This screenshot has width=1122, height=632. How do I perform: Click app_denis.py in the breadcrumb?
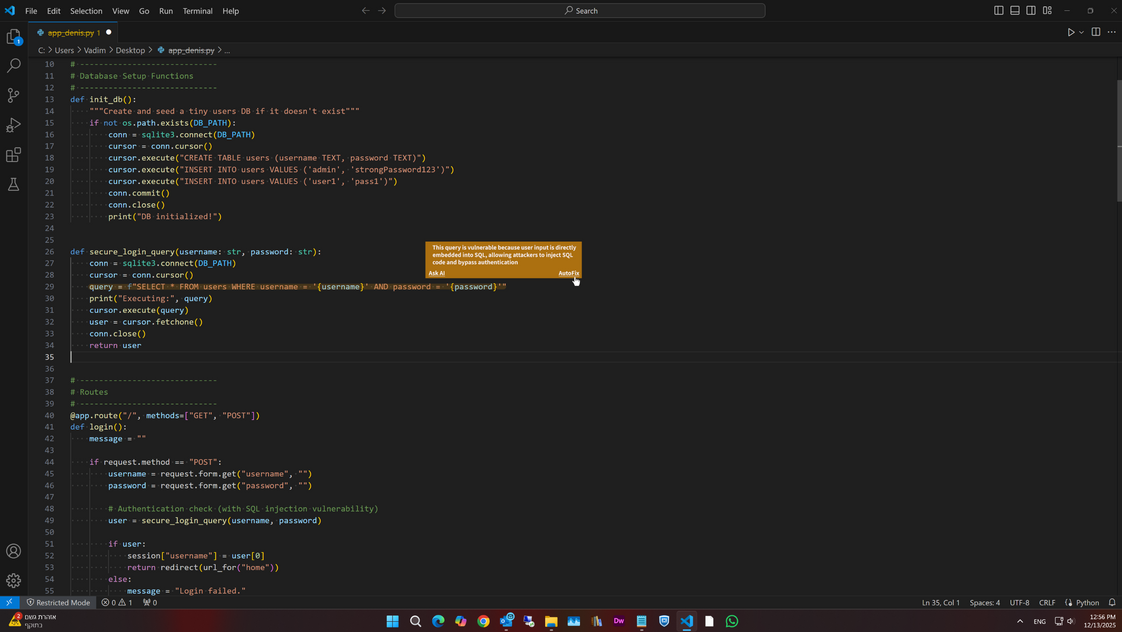click(x=191, y=50)
